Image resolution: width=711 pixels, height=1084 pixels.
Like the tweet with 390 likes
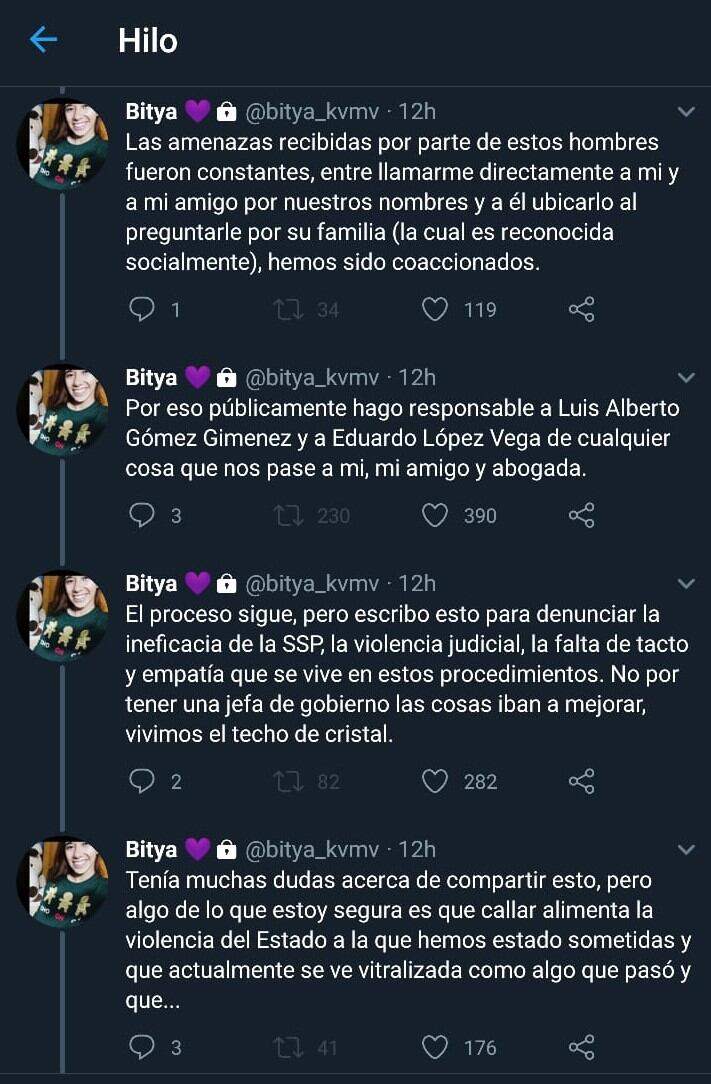(x=435, y=516)
